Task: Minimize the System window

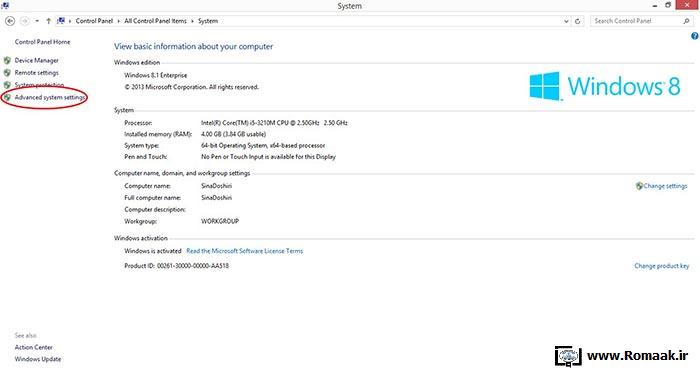Action: click(x=655, y=5)
